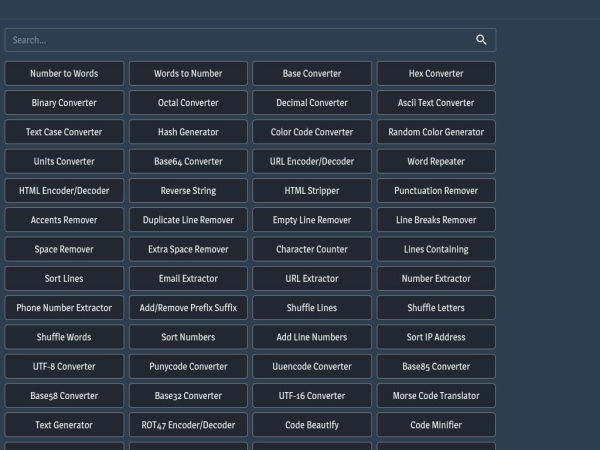Viewport: 600px width, 450px height.
Task: Open the Sort IP Address tool
Action: (x=436, y=338)
